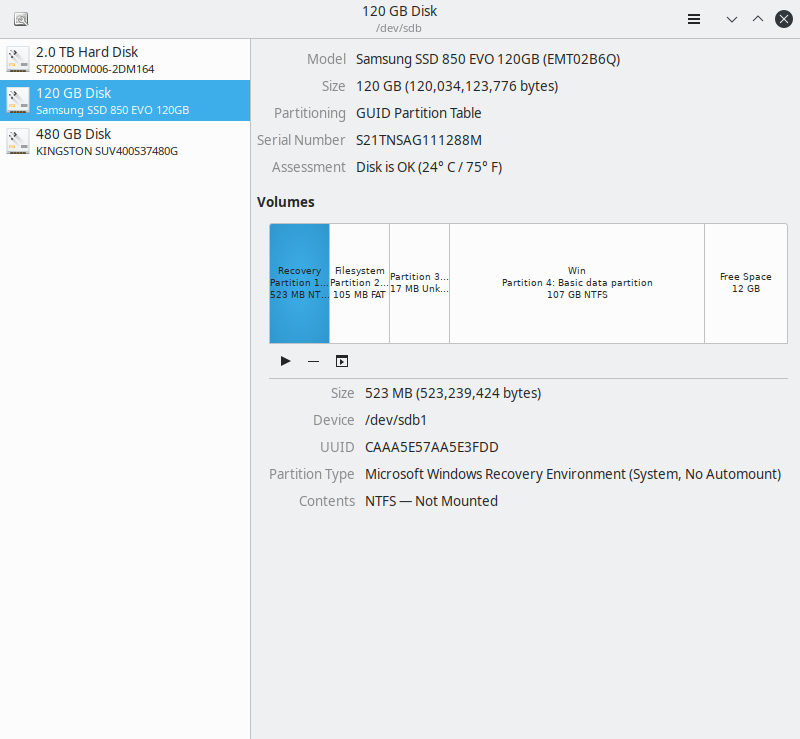The height and width of the screenshot is (739, 800).
Task: Select the 120 GB Disk Samsung SSD entry
Action: click(x=125, y=101)
